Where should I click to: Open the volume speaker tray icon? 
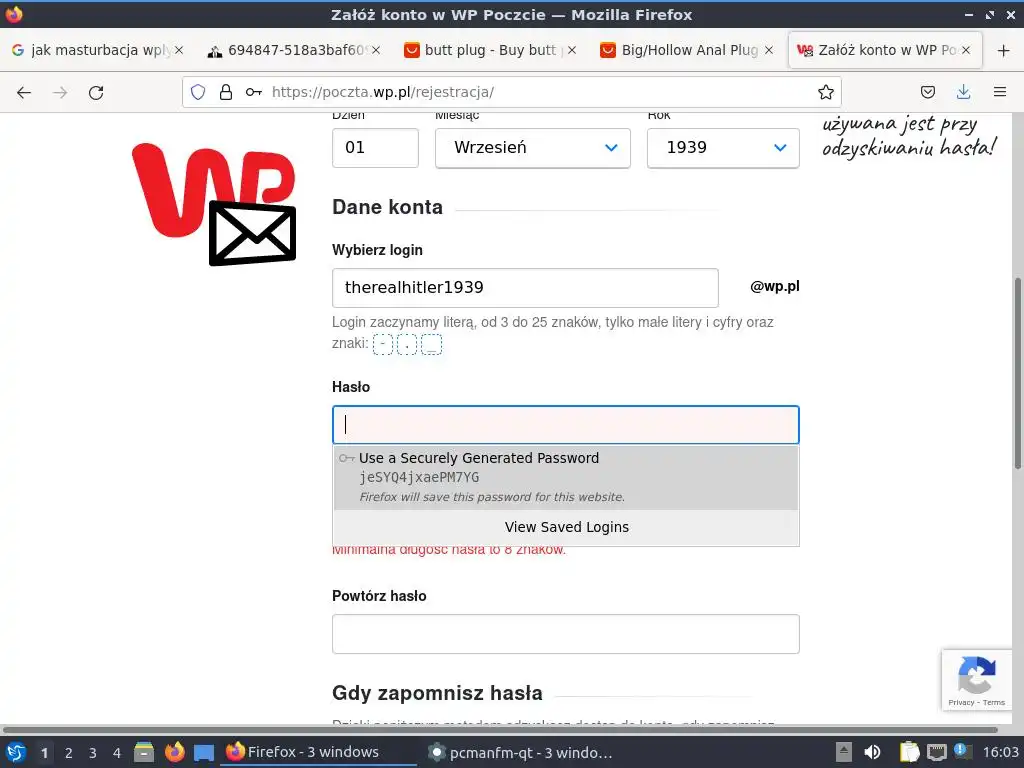(x=872, y=752)
